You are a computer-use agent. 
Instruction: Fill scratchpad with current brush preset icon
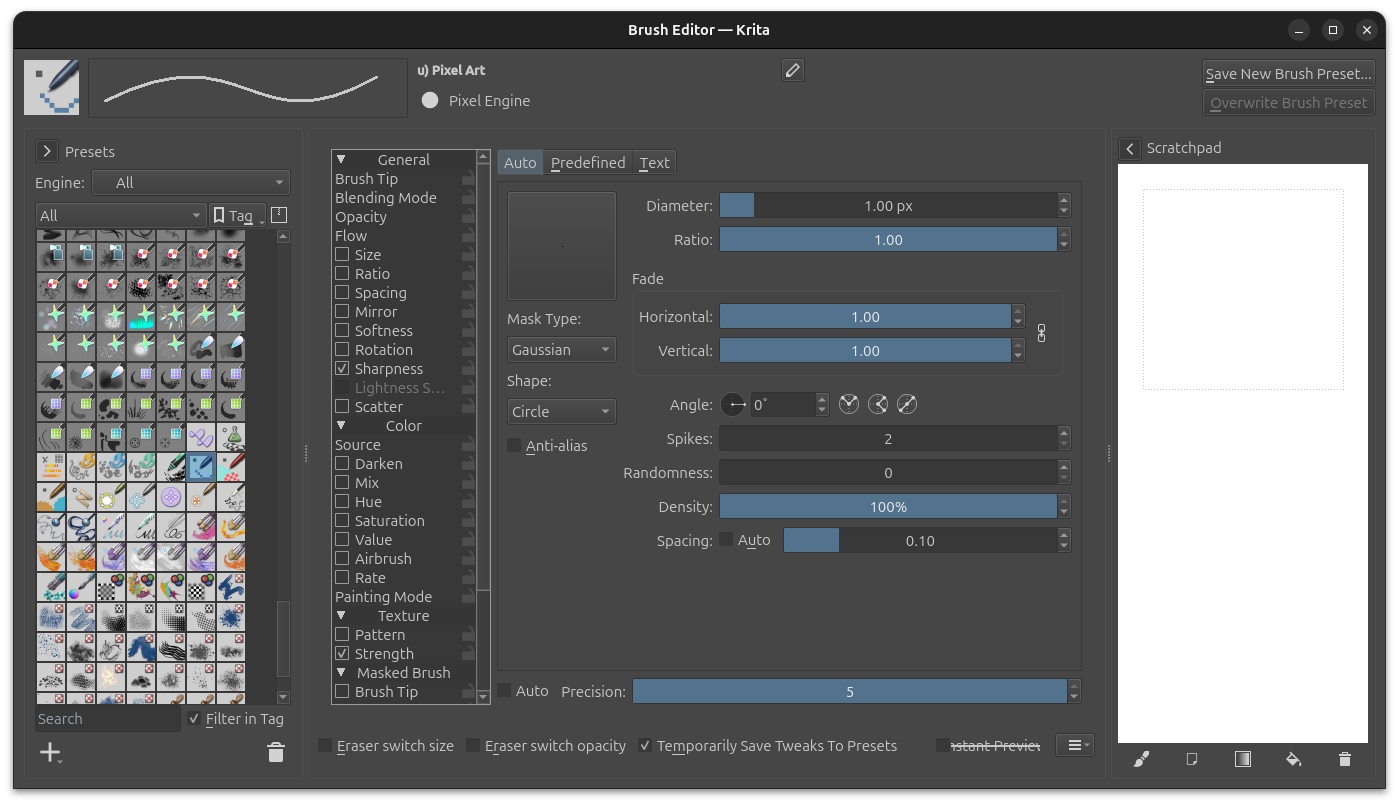click(1141, 760)
